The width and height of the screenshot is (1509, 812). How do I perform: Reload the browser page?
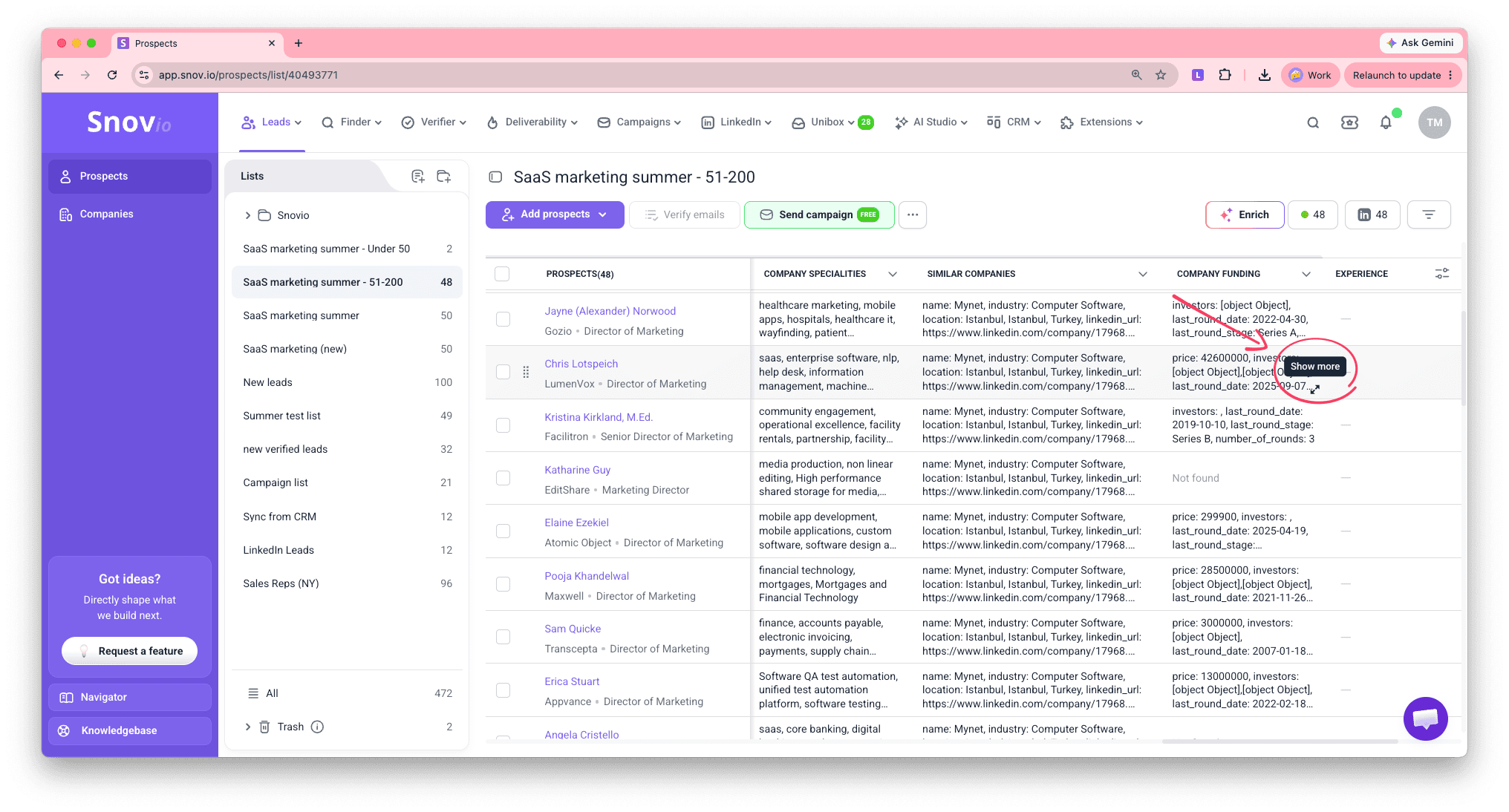[x=112, y=75]
